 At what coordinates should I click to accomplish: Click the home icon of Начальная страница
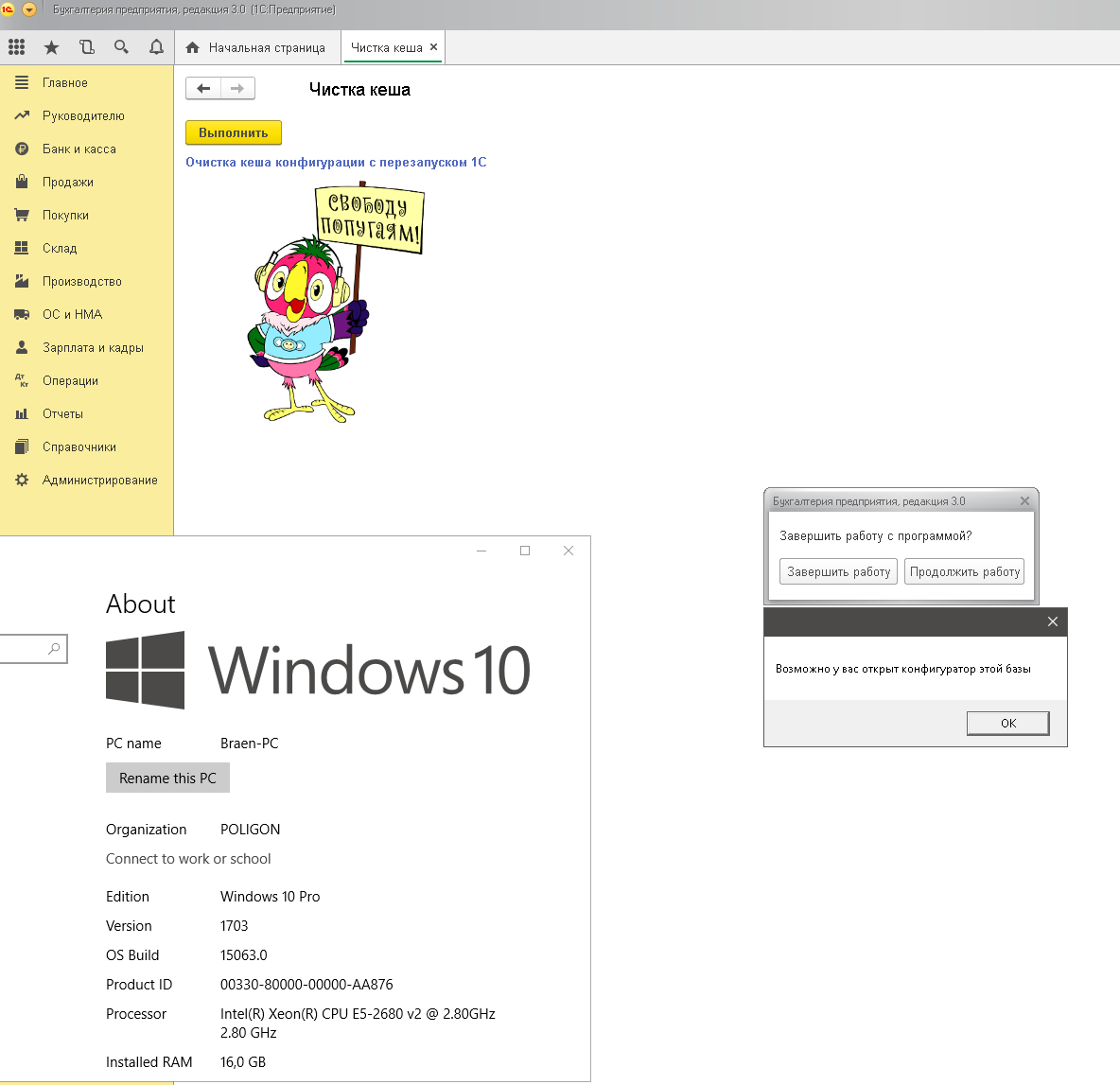tap(192, 48)
